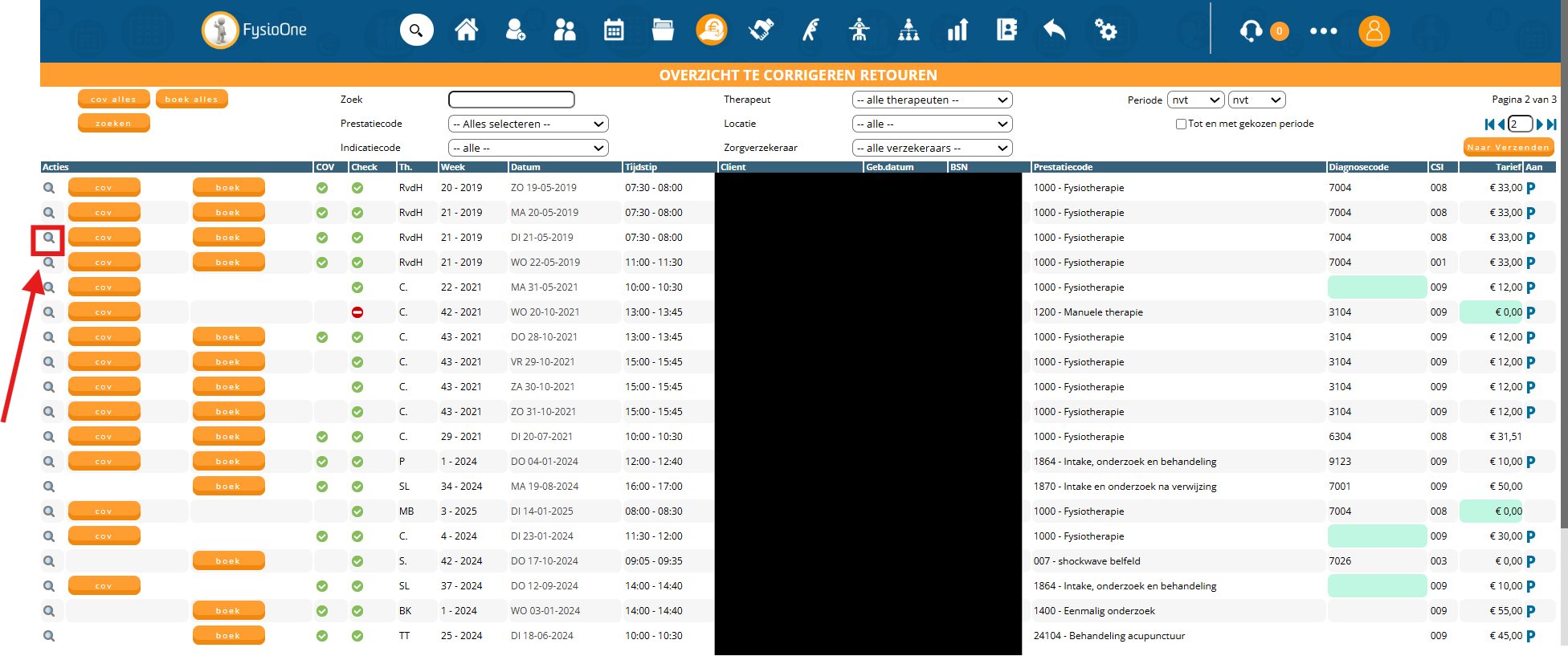Image resolution: width=1568 pixels, height=656 pixels.
Task: Open the calendar agenda icon
Action: pyautogui.click(x=614, y=31)
